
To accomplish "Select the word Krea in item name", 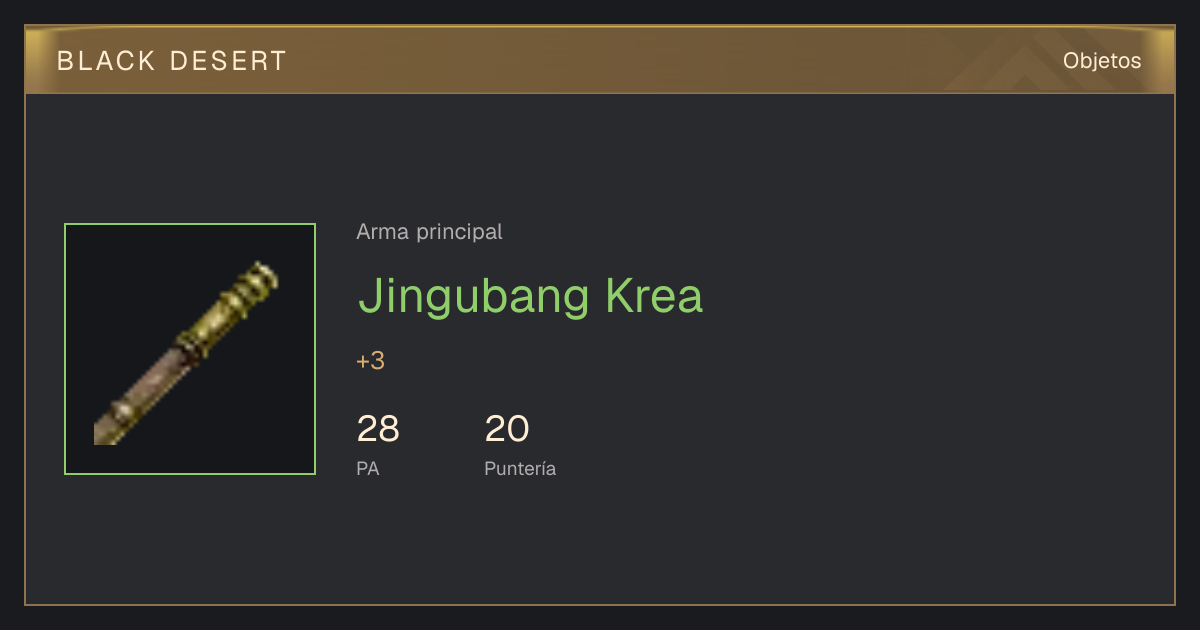I will (x=654, y=296).
